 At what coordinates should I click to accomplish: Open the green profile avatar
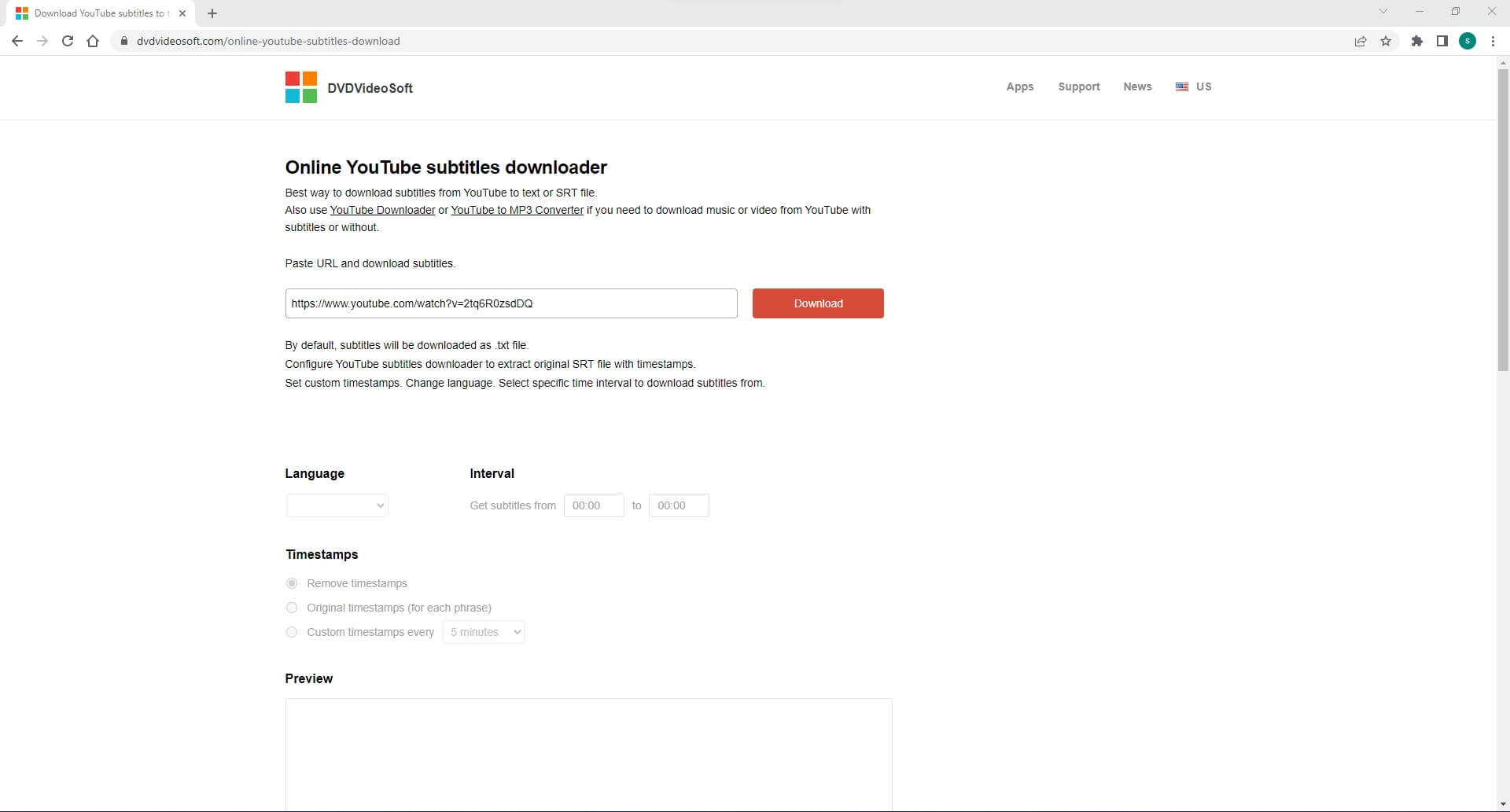1468,41
